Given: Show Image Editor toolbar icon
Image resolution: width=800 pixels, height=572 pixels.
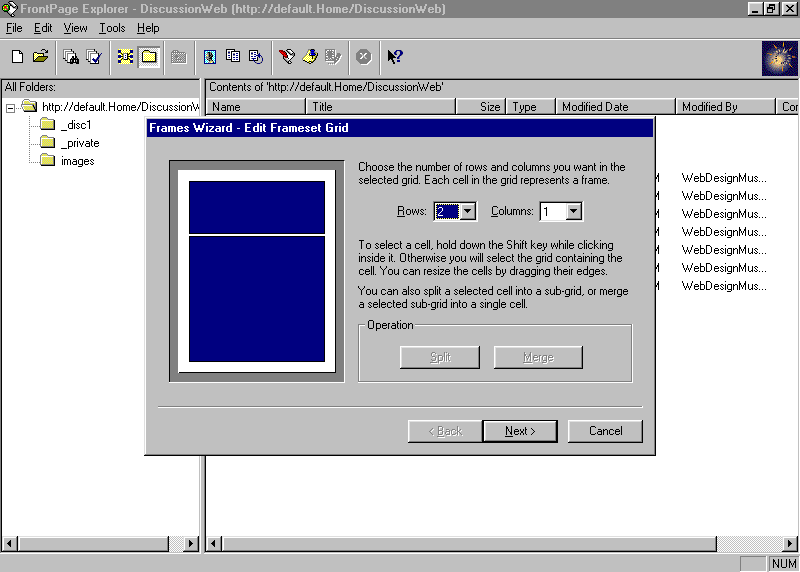Looking at the screenshot, I should (333, 57).
